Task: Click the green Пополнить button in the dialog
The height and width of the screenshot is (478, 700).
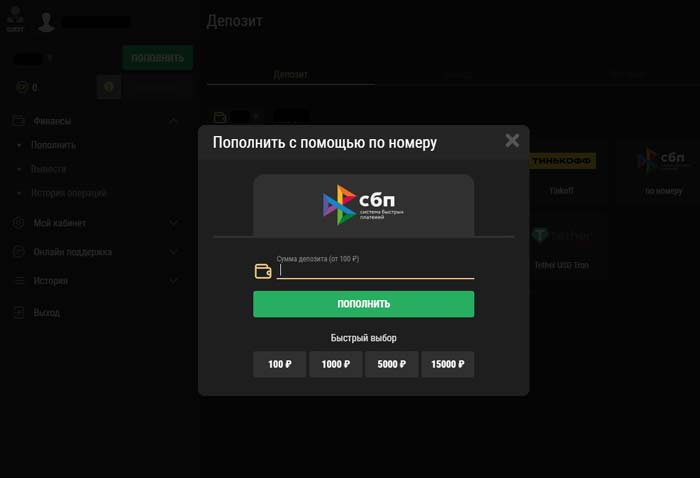Action: (x=363, y=304)
